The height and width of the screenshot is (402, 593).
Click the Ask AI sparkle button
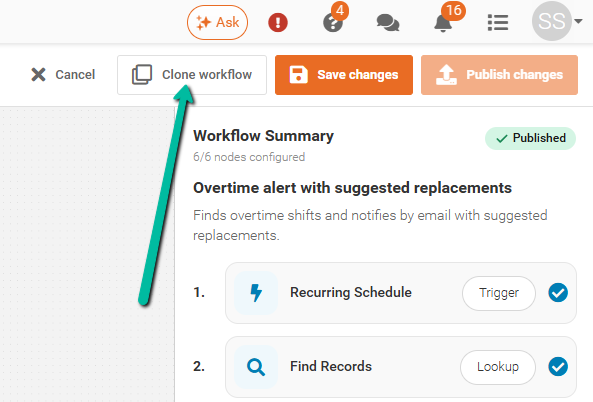[217, 23]
